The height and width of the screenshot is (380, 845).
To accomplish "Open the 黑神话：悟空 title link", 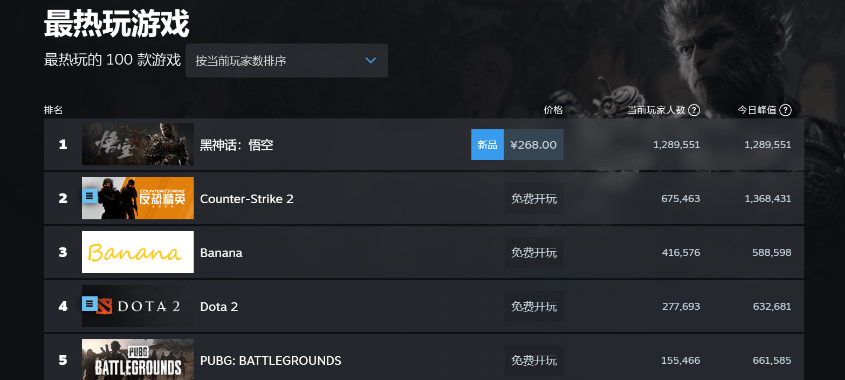I will pyautogui.click(x=237, y=145).
